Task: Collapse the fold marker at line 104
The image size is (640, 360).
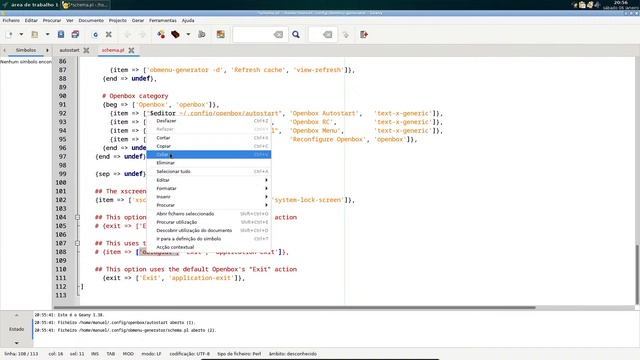Action: pyautogui.click(x=77, y=218)
